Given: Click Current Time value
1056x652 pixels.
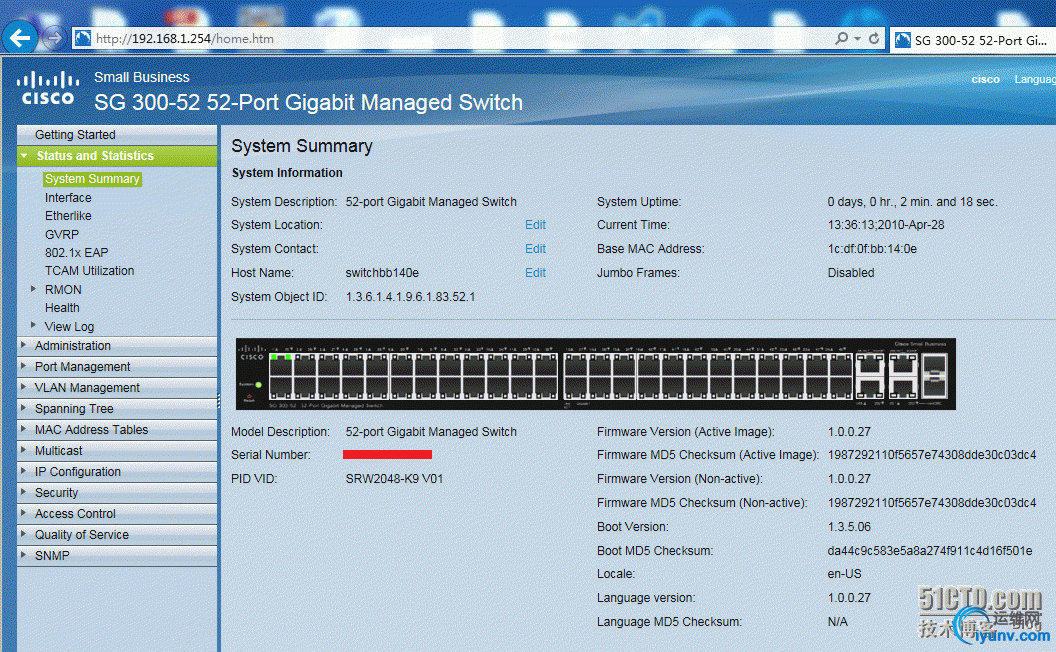Looking at the screenshot, I should (886, 225).
